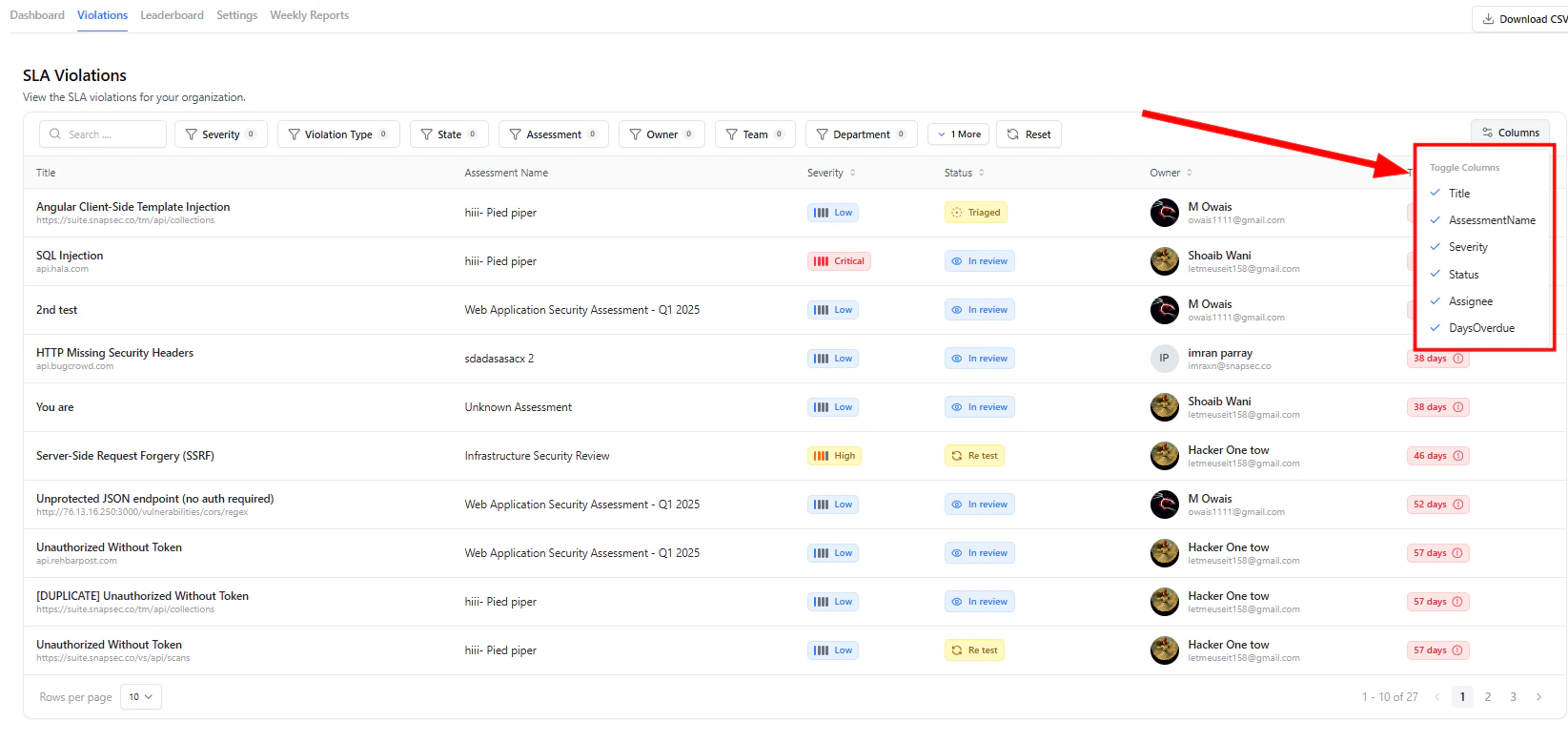Click the funnel icon on Assessment filter
1568x742 pixels.
[516, 134]
